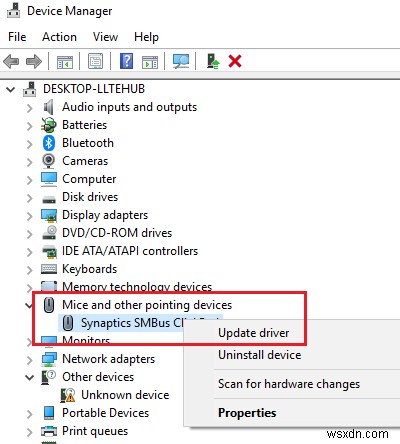Choose Uninstall device in context menu
This screenshot has width=400, height=444.
pyautogui.click(x=259, y=355)
